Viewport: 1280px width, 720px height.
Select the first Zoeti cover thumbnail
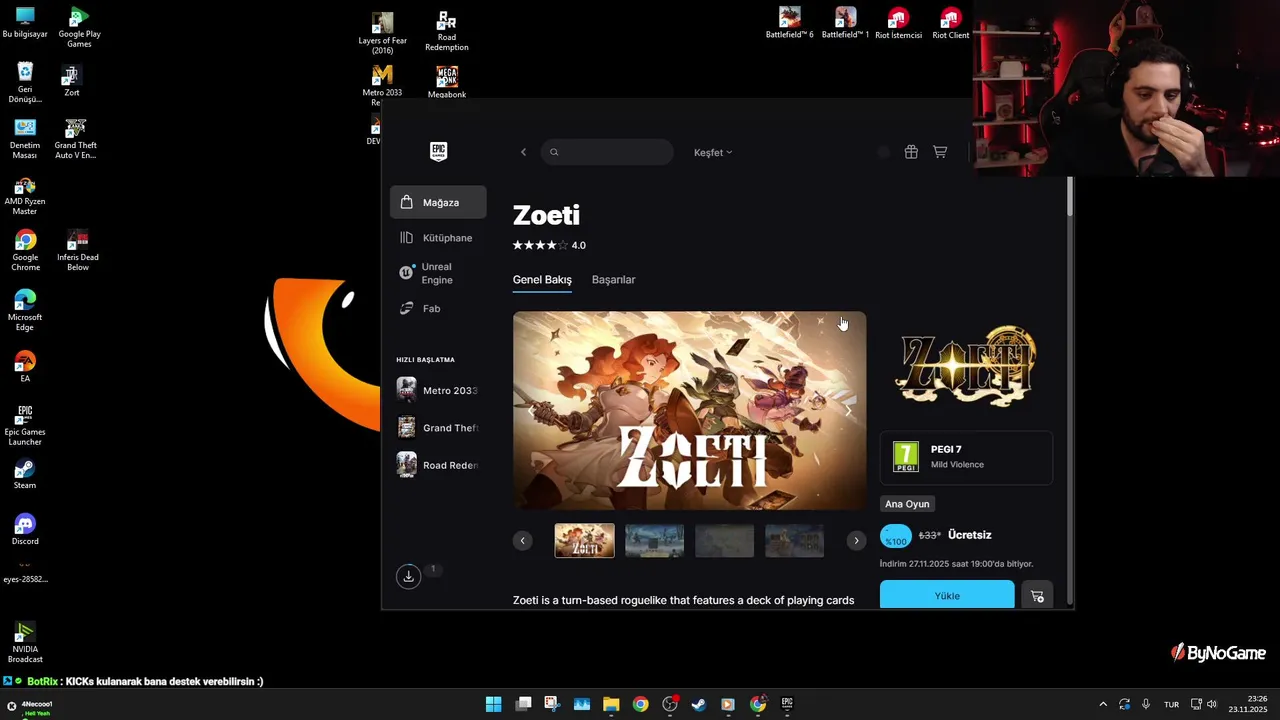(585, 541)
